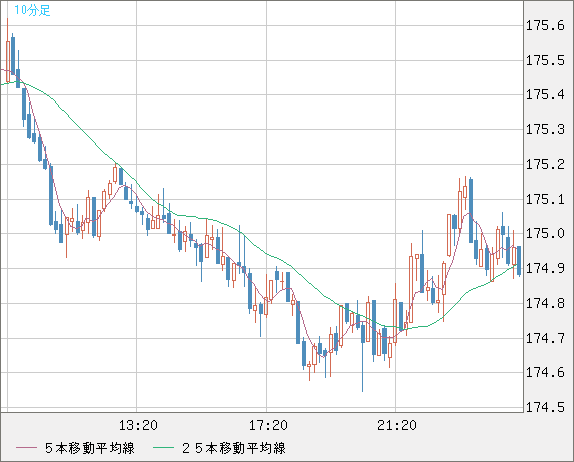Click the 21:20 time axis label
This screenshot has height=462, width=574.
pyautogui.click(x=397, y=425)
